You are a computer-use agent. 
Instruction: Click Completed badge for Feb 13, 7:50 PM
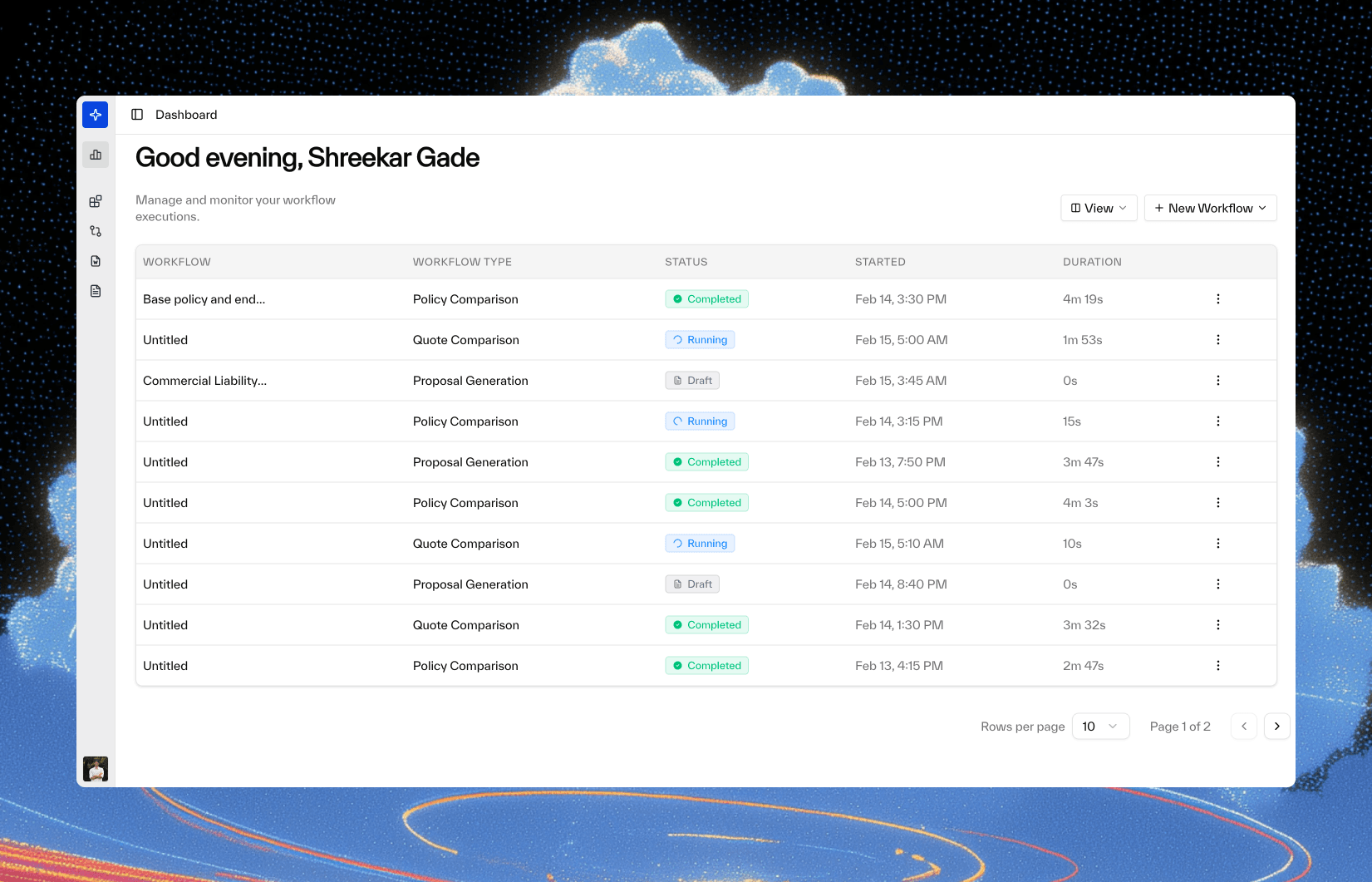[x=707, y=462]
